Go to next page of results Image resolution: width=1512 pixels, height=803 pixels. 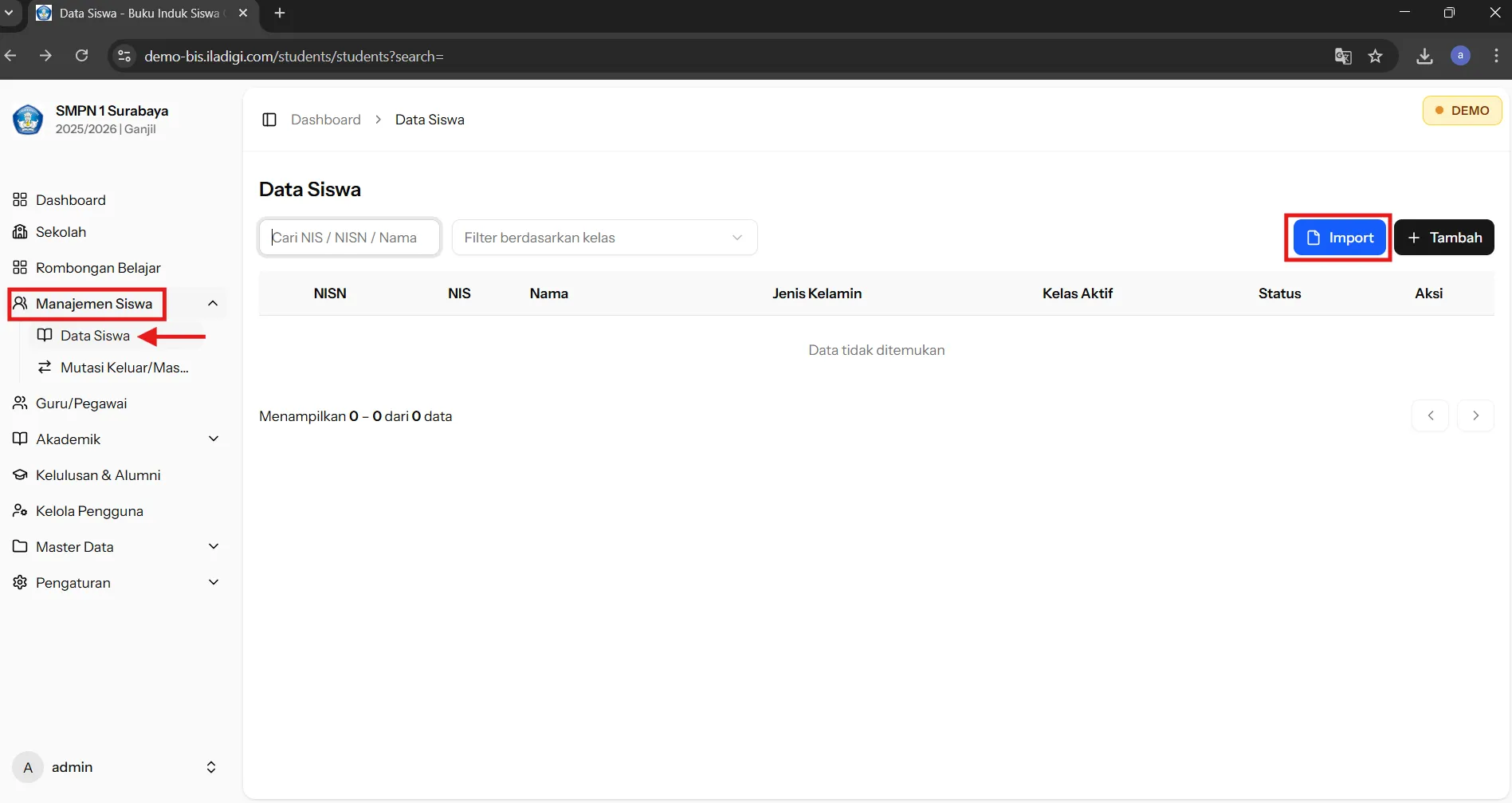(1475, 415)
